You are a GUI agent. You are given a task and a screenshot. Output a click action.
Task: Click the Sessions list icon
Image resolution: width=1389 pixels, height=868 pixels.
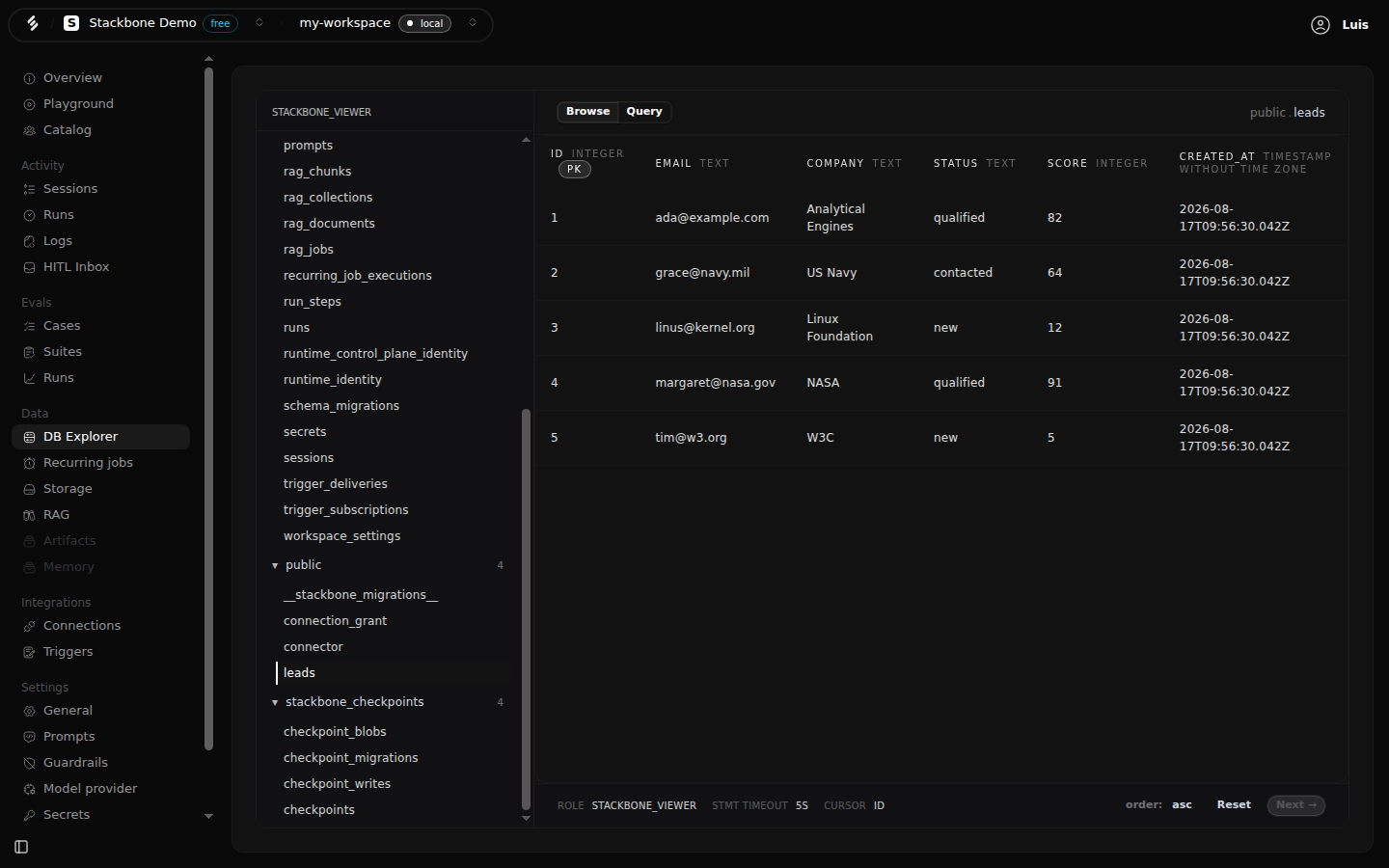click(29, 189)
